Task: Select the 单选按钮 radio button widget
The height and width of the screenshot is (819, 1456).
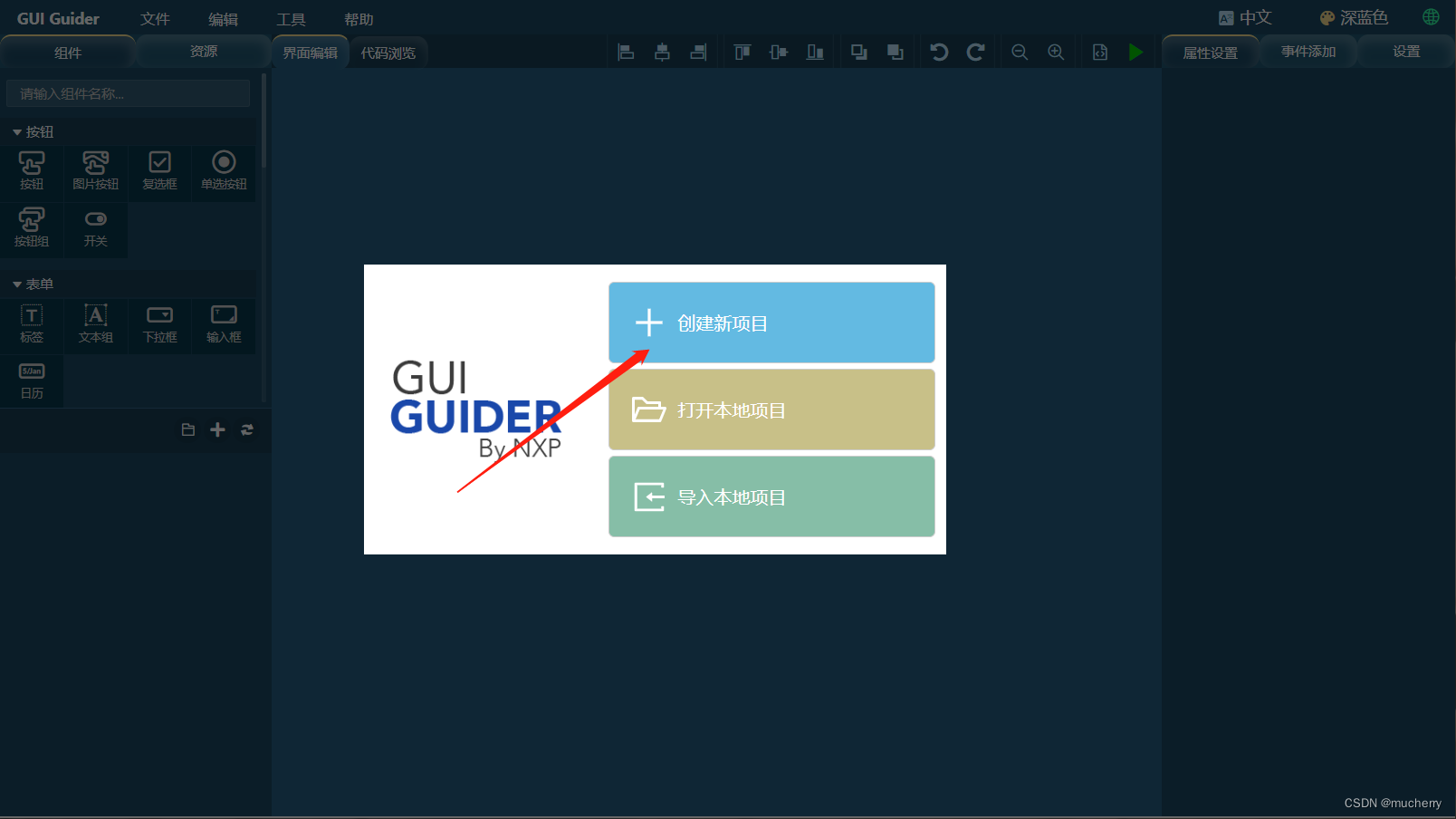Action: point(224,171)
